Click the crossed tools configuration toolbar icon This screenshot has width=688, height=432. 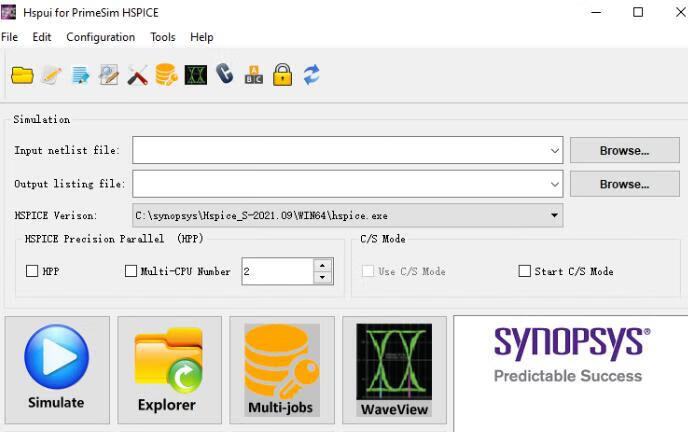tap(138, 75)
